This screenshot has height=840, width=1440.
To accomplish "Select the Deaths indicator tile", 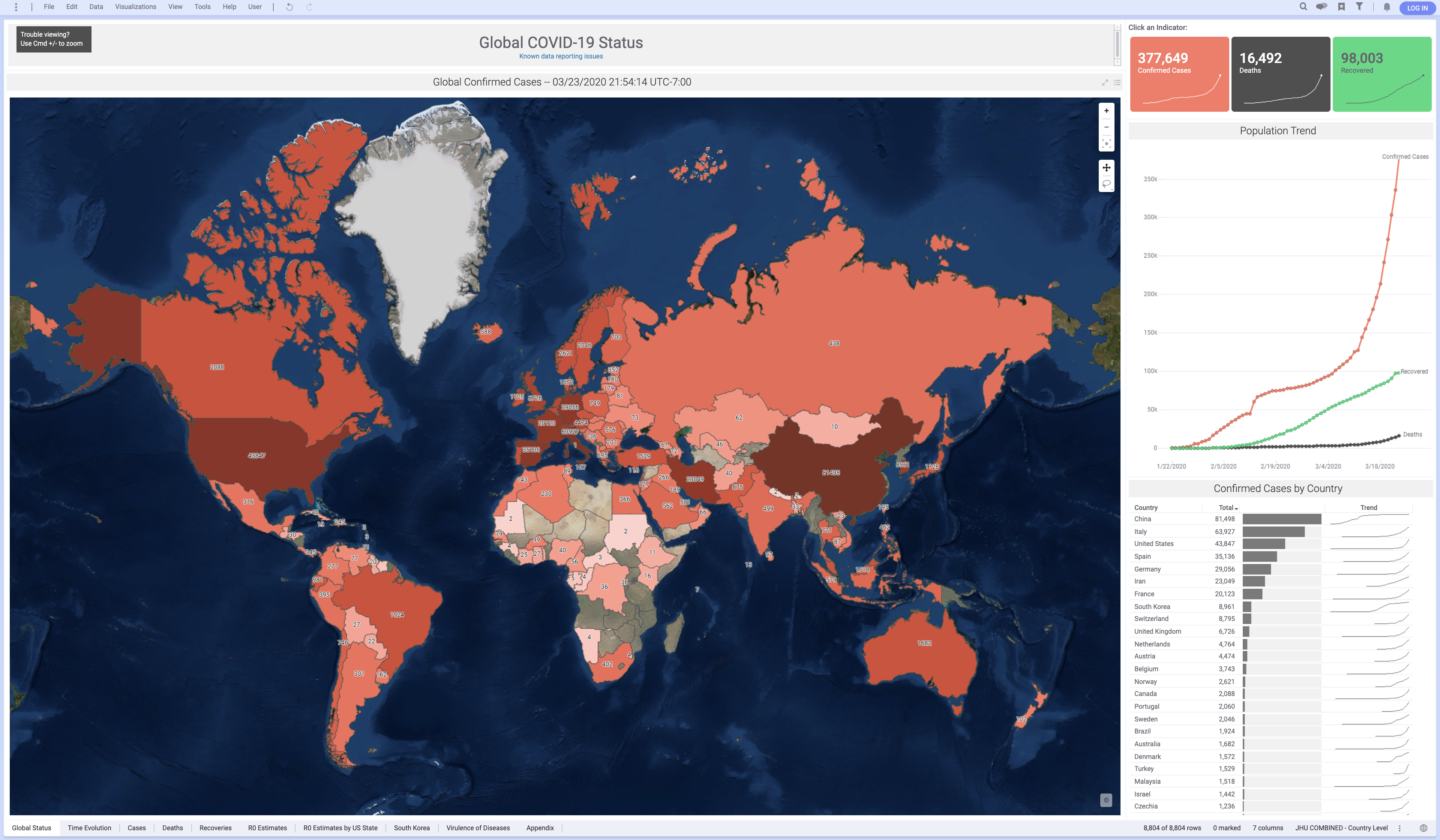I will pos(1280,74).
